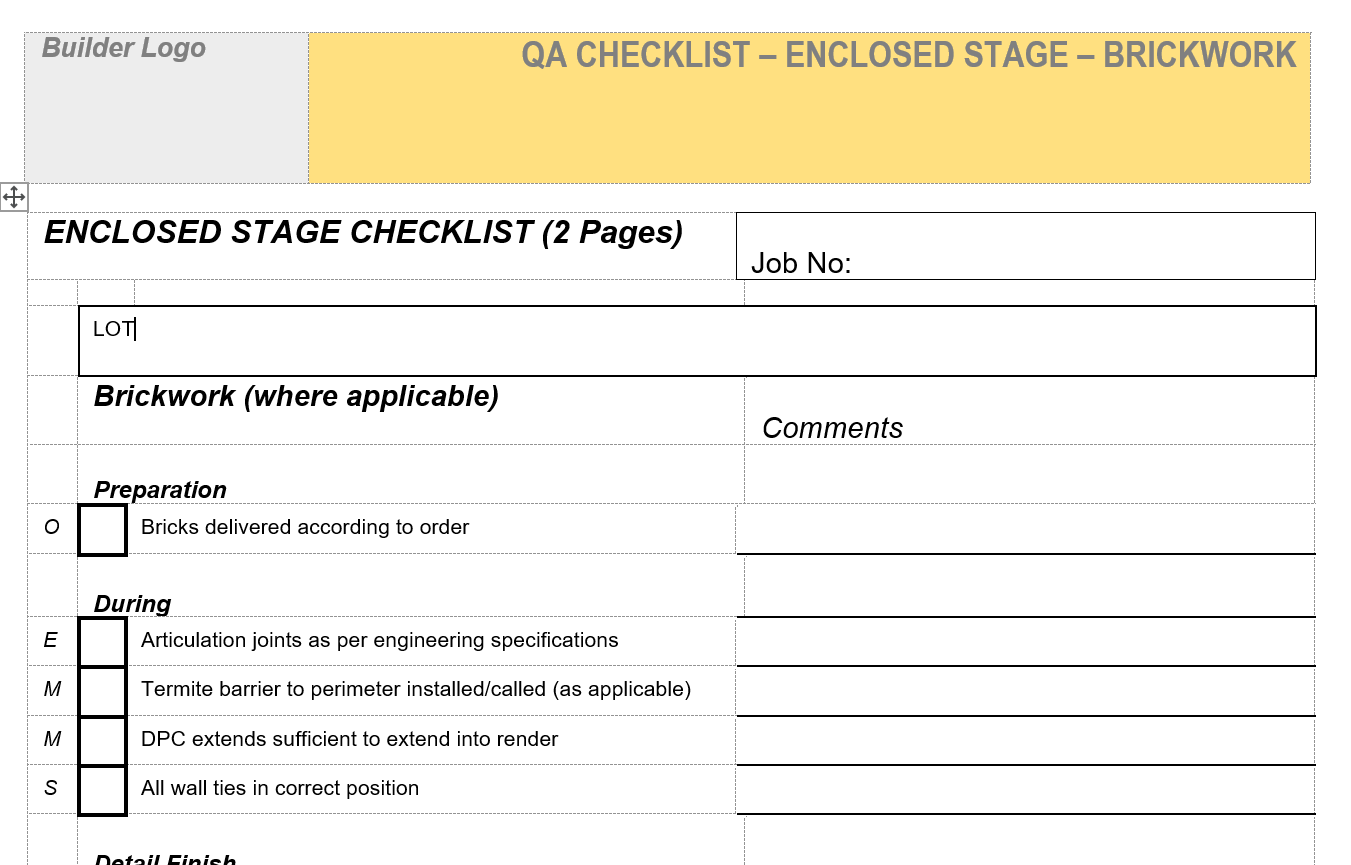Check the 'DPC extends sufficient' checkbox
Screen dimensions: 1351x865
tap(102, 740)
